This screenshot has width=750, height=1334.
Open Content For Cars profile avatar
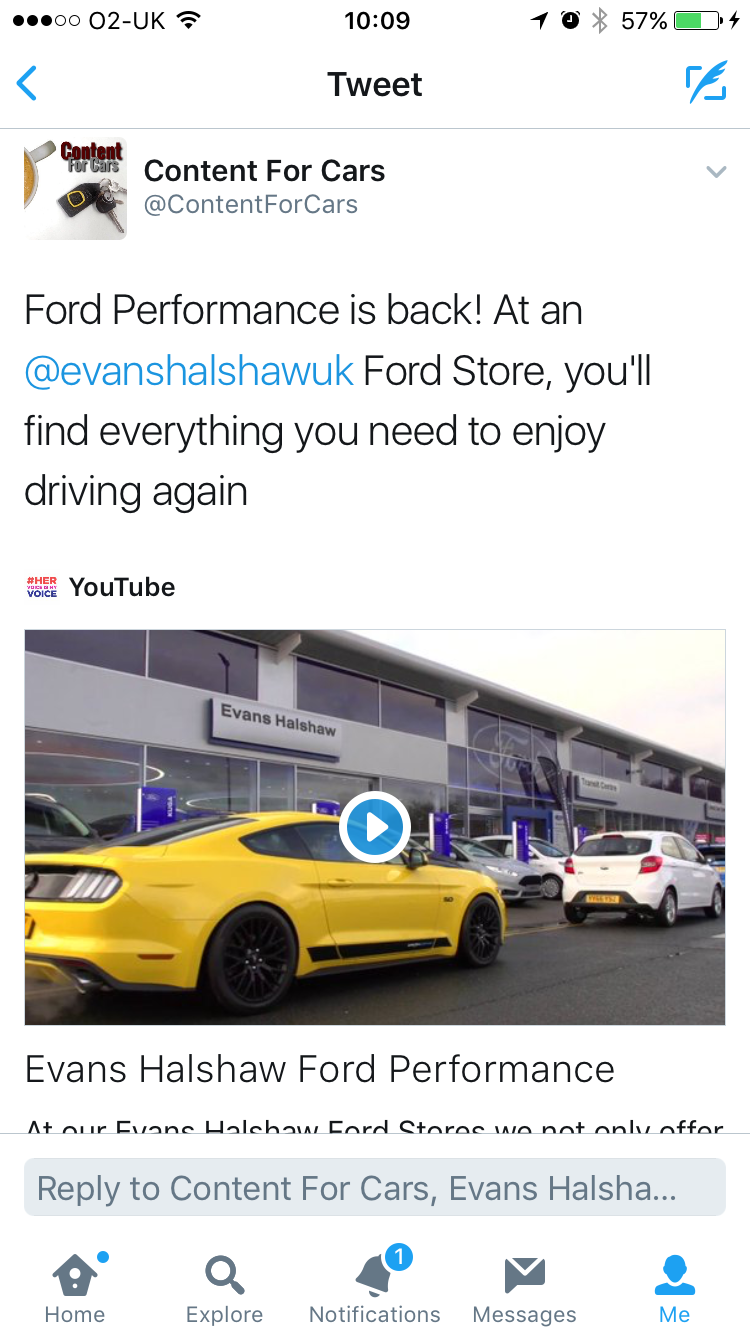(75, 188)
